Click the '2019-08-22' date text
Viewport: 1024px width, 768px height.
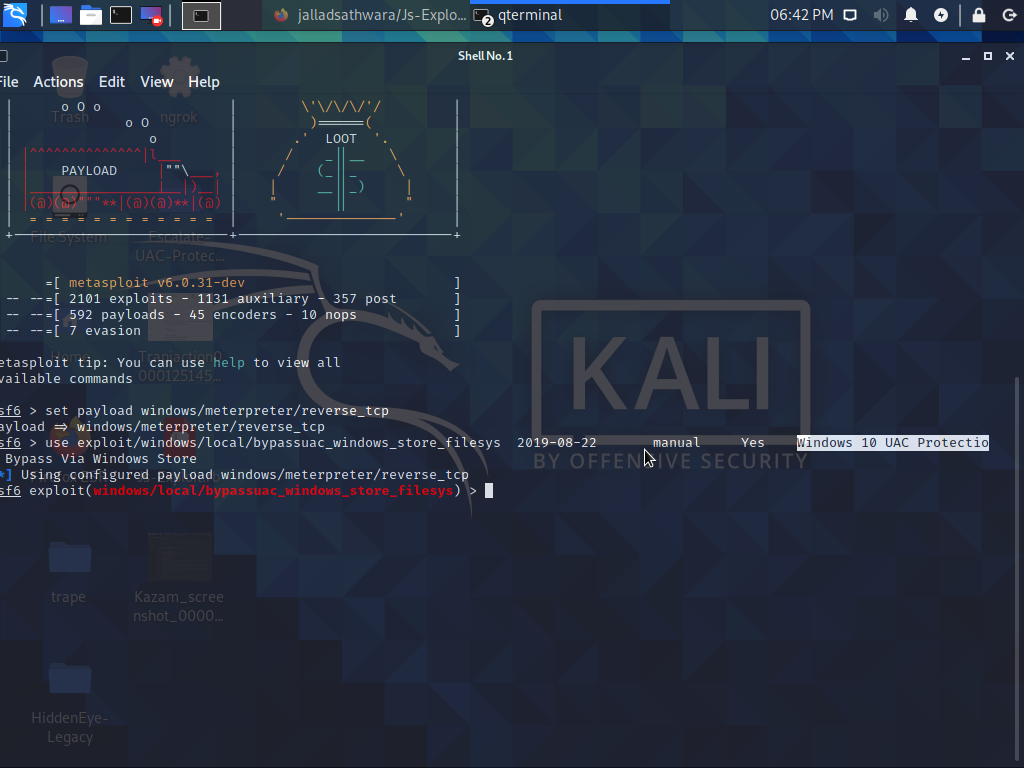tap(556, 443)
